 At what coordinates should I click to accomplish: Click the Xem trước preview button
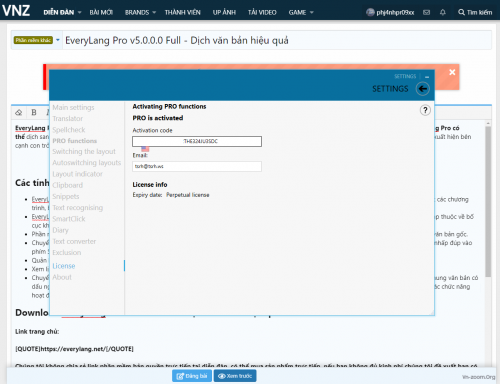(x=235, y=376)
